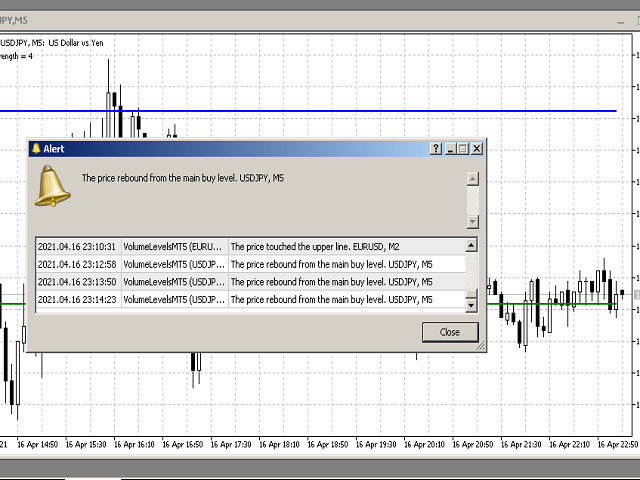Minimize the Alert dialog window
The width and height of the screenshot is (640, 480).
point(450,149)
